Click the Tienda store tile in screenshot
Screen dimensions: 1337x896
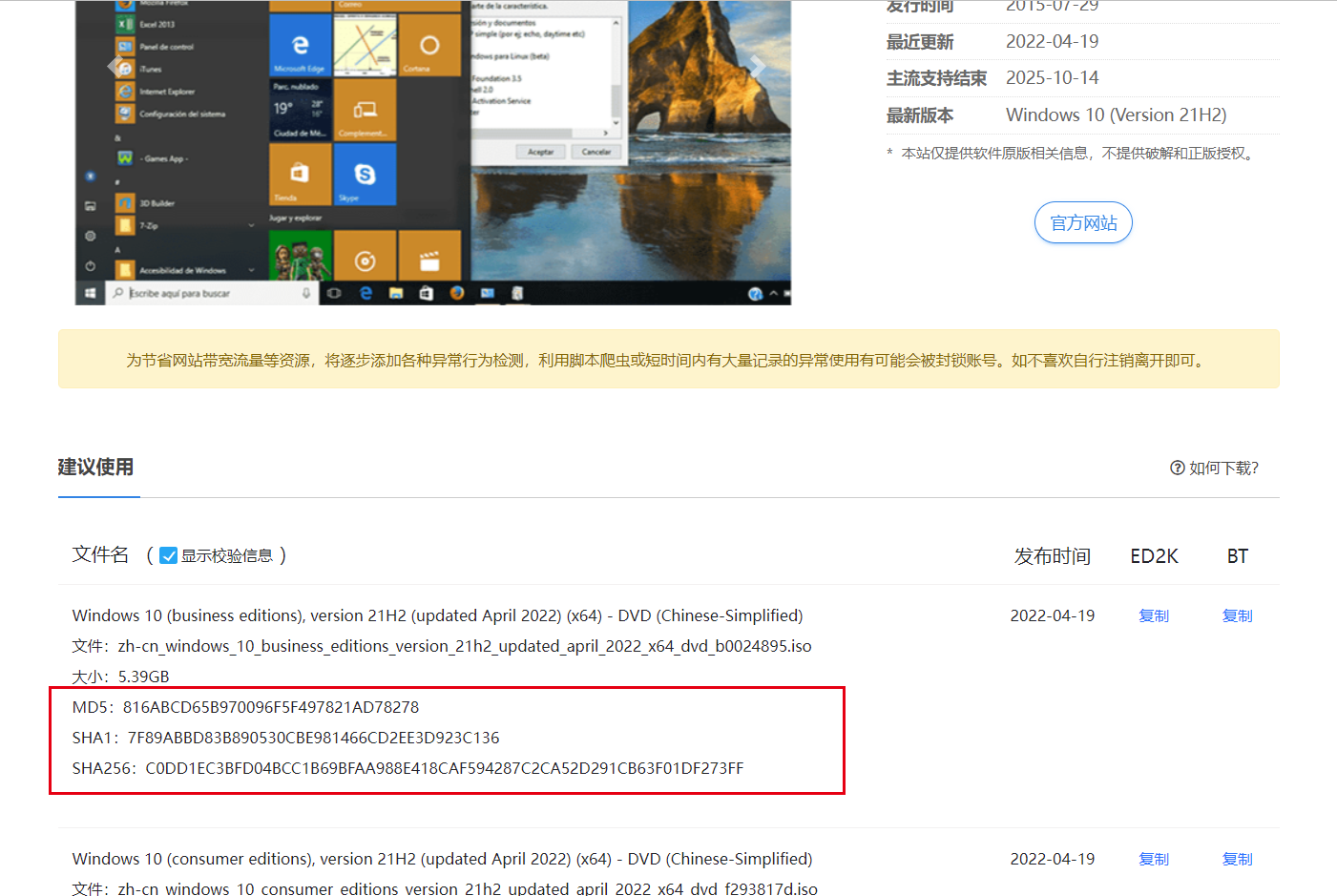point(300,175)
